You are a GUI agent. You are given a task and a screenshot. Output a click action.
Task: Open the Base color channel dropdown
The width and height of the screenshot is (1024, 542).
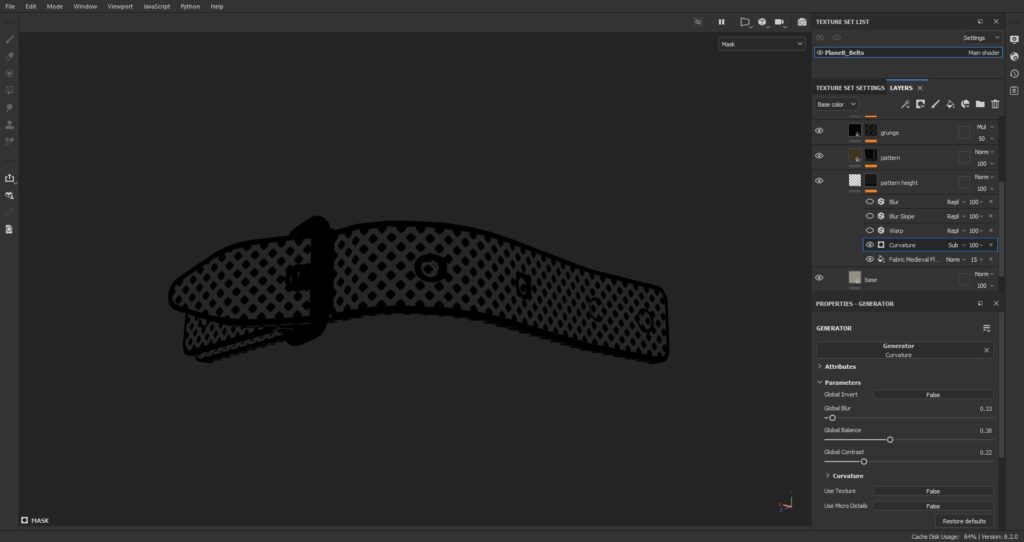click(837, 104)
